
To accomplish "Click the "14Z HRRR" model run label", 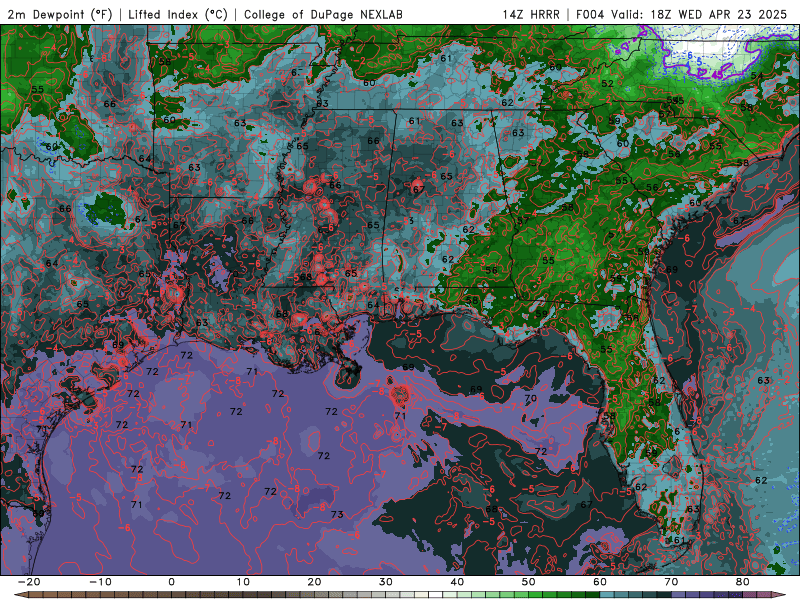I will [x=531, y=15].
